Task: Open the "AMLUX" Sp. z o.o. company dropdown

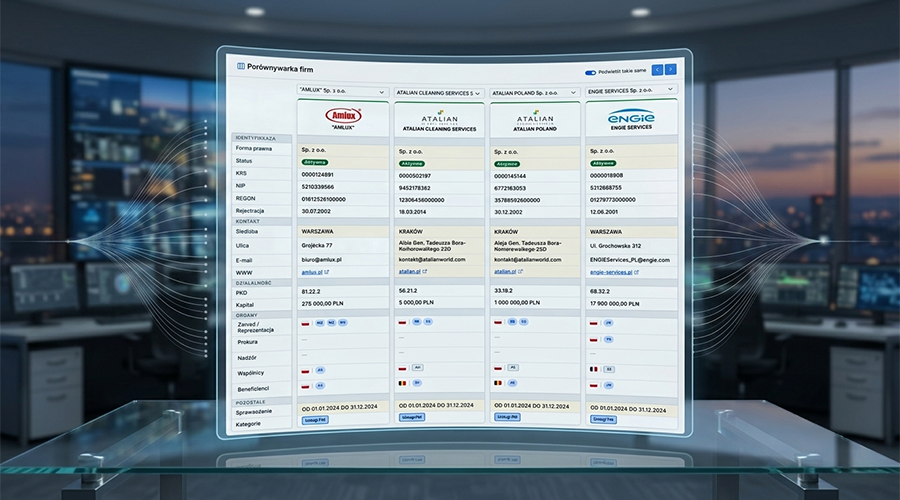Action: [x=342, y=91]
